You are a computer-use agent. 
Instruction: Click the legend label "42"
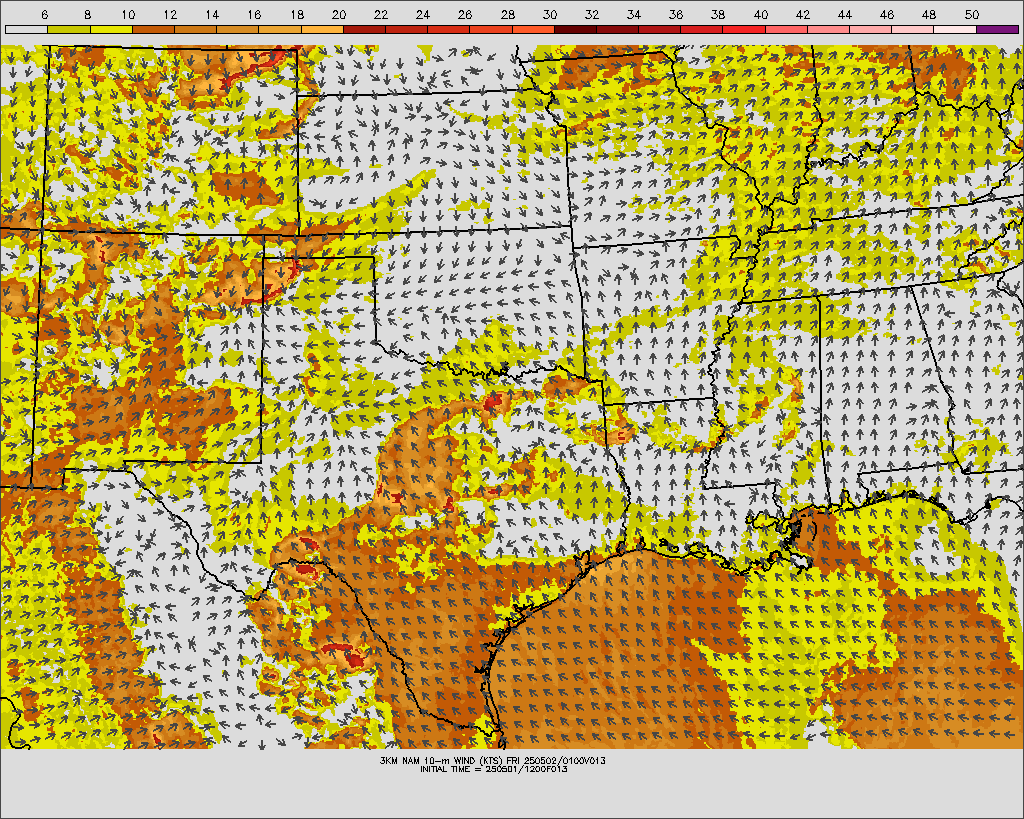point(803,14)
